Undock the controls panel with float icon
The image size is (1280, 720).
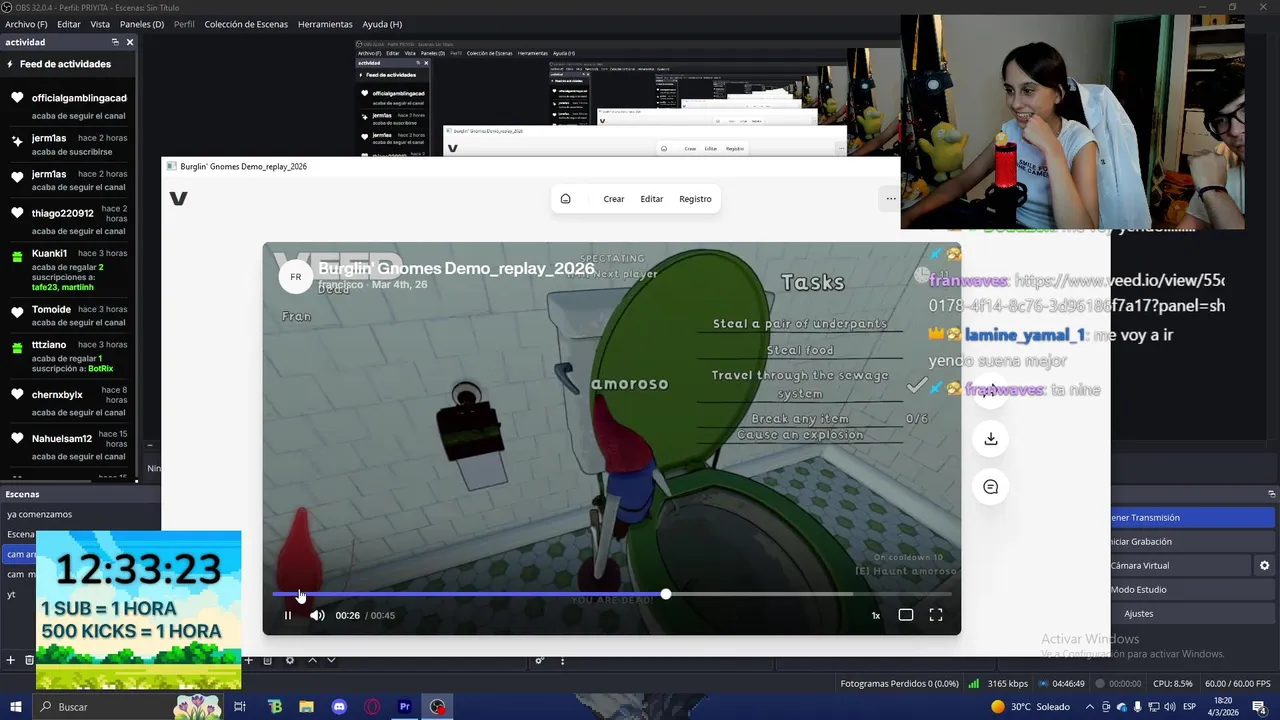pyautogui.click(x=1272, y=494)
